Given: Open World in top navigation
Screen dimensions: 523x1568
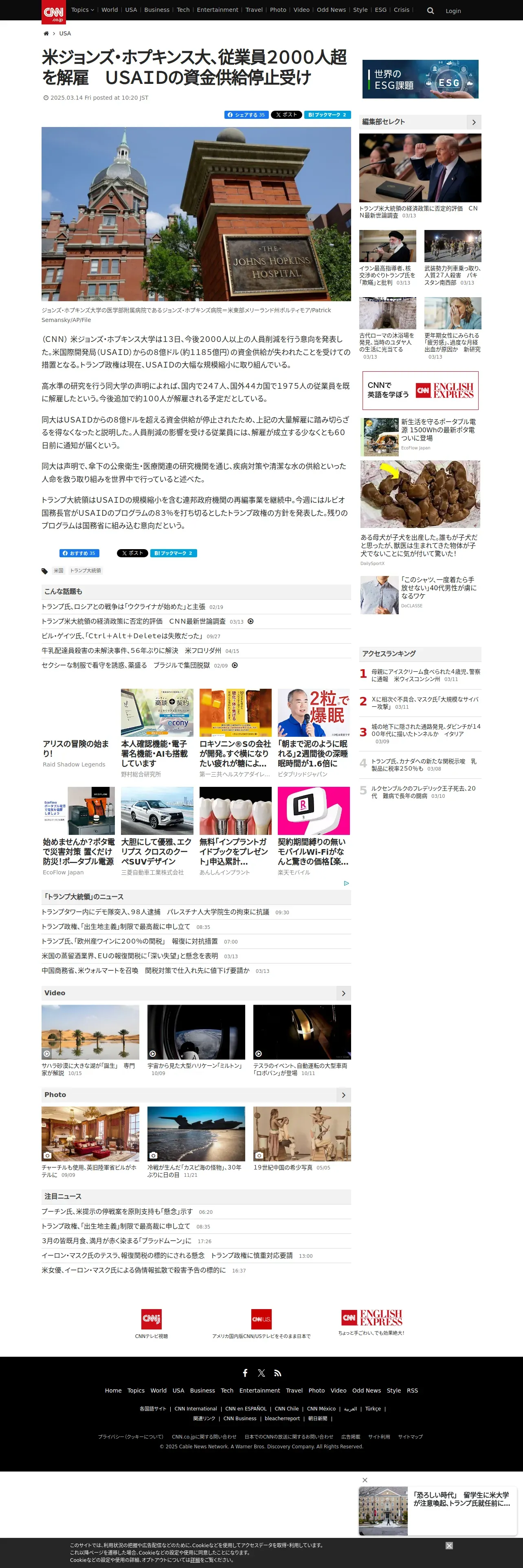Looking at the screenshot, I should point(110,10).
